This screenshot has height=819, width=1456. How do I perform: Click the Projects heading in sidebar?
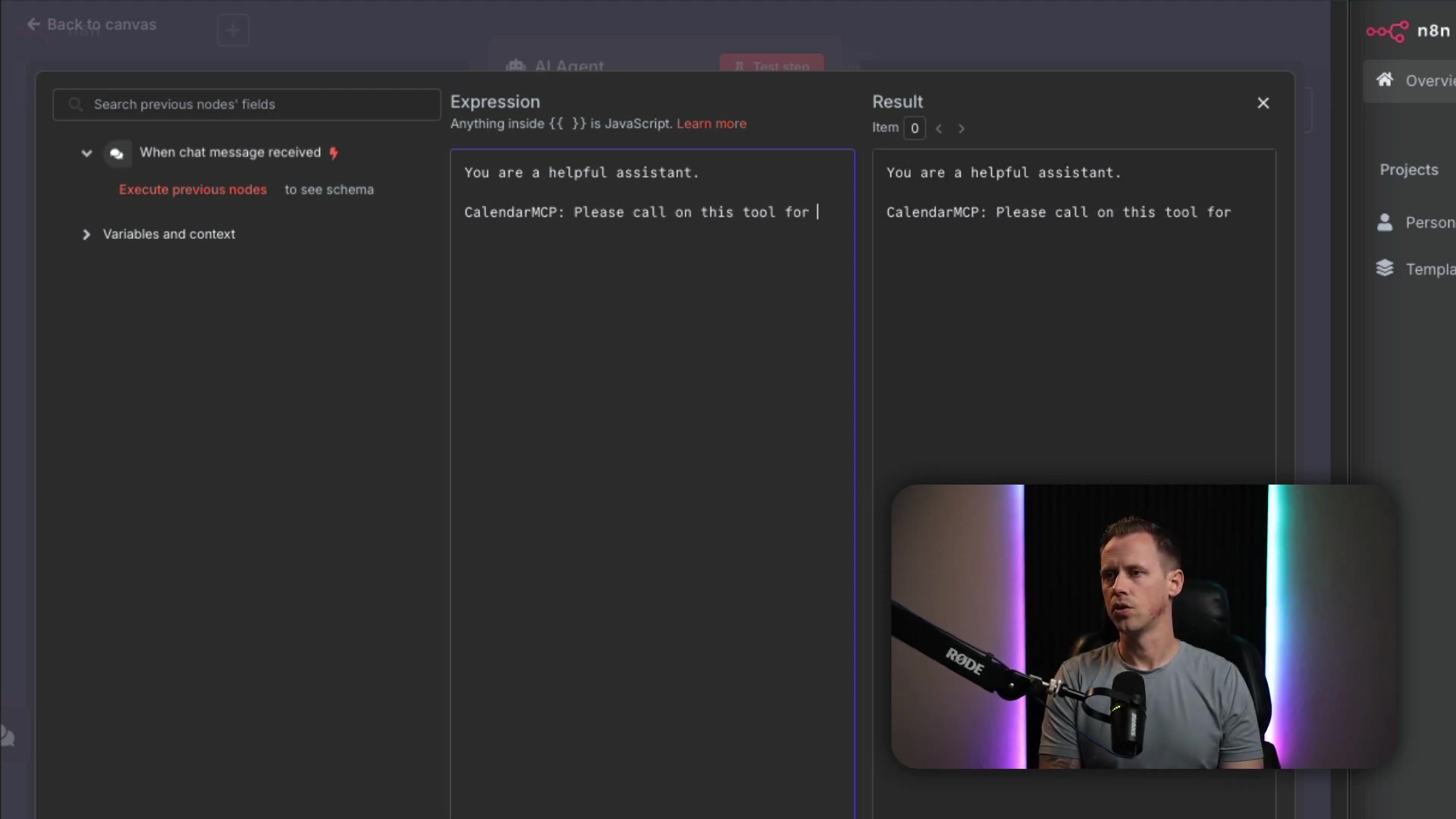[1409, 170]
